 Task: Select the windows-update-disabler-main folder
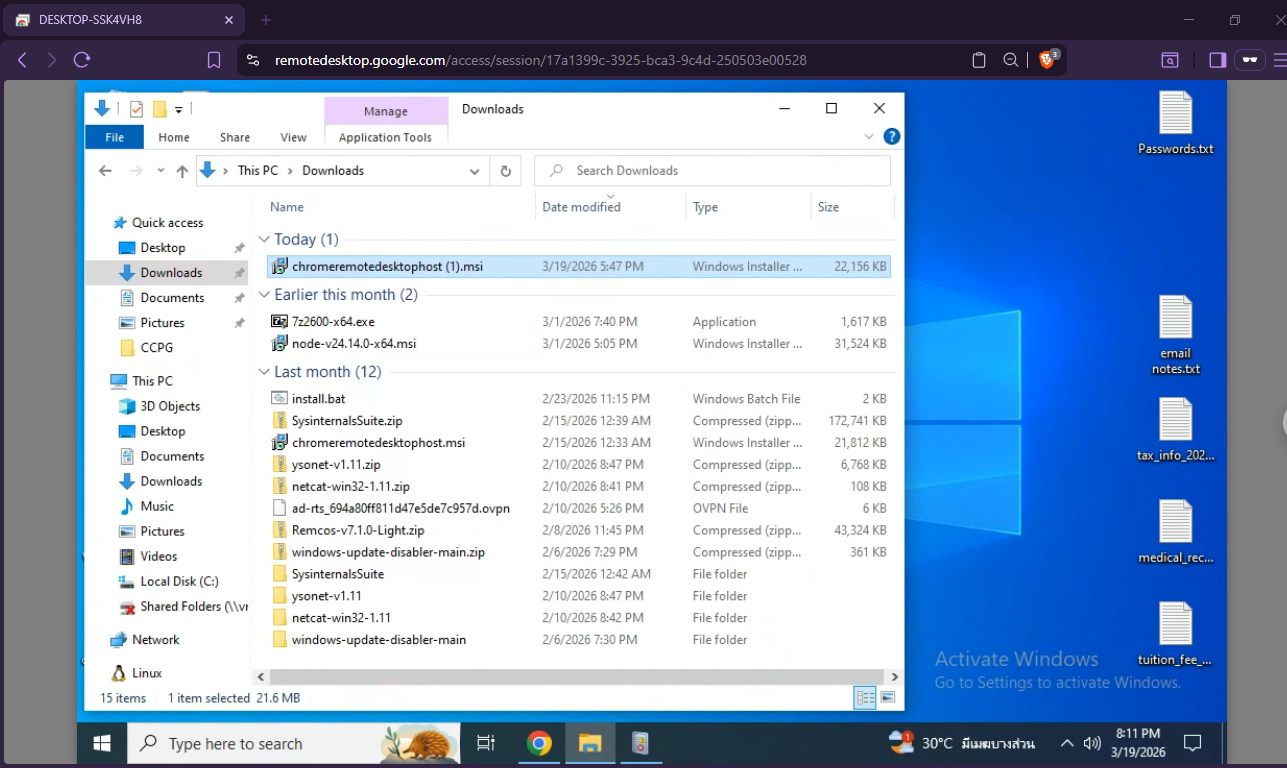click(578, 640)
